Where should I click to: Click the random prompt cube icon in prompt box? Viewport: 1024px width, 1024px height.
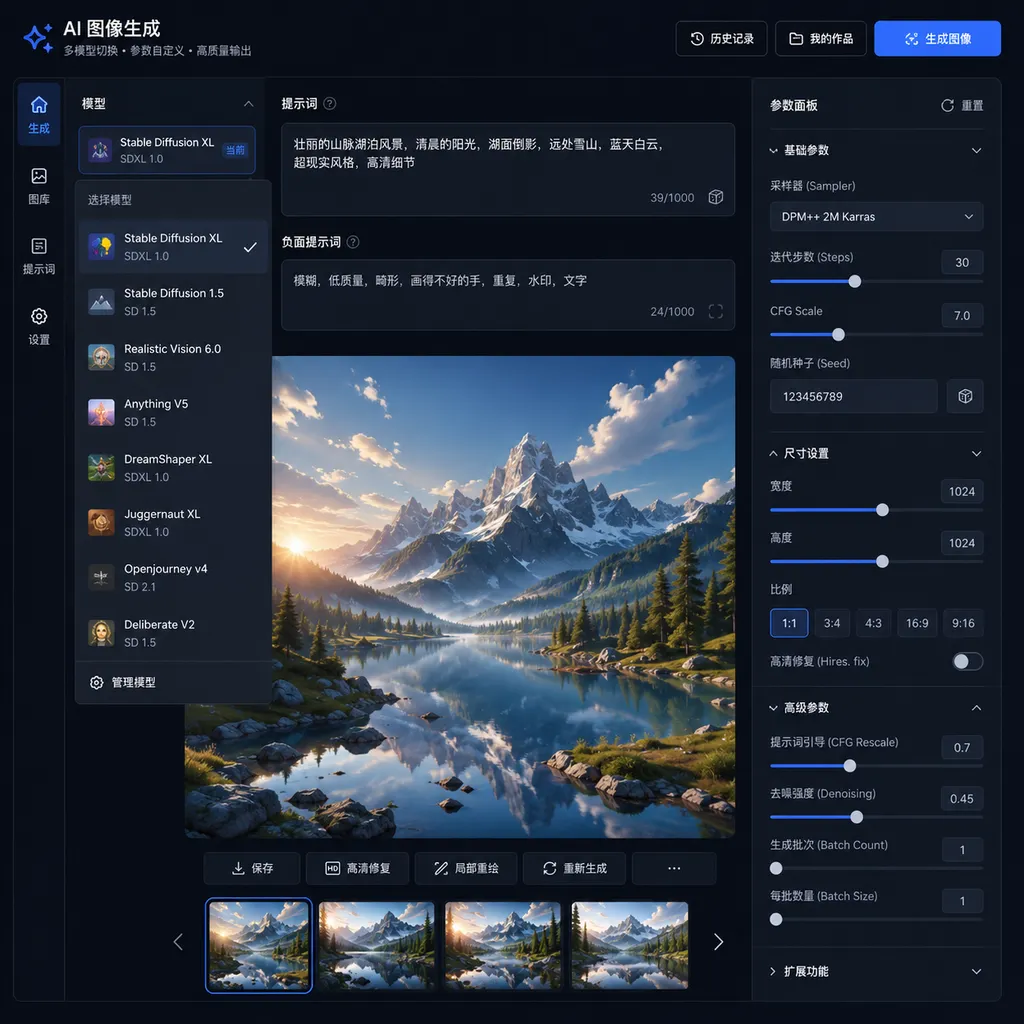coord(716,197)
